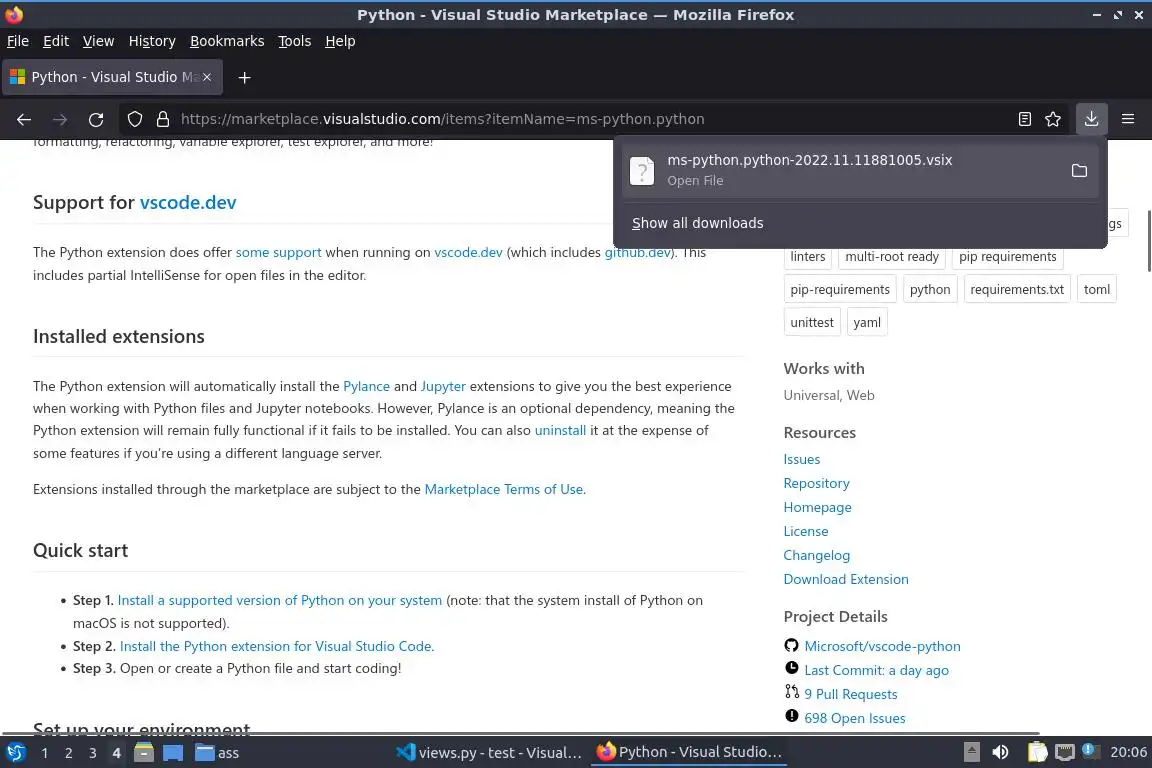This screenshot has width=1152, height=768.
Task: Toggle reader view icon
Action: (1025, 119)
